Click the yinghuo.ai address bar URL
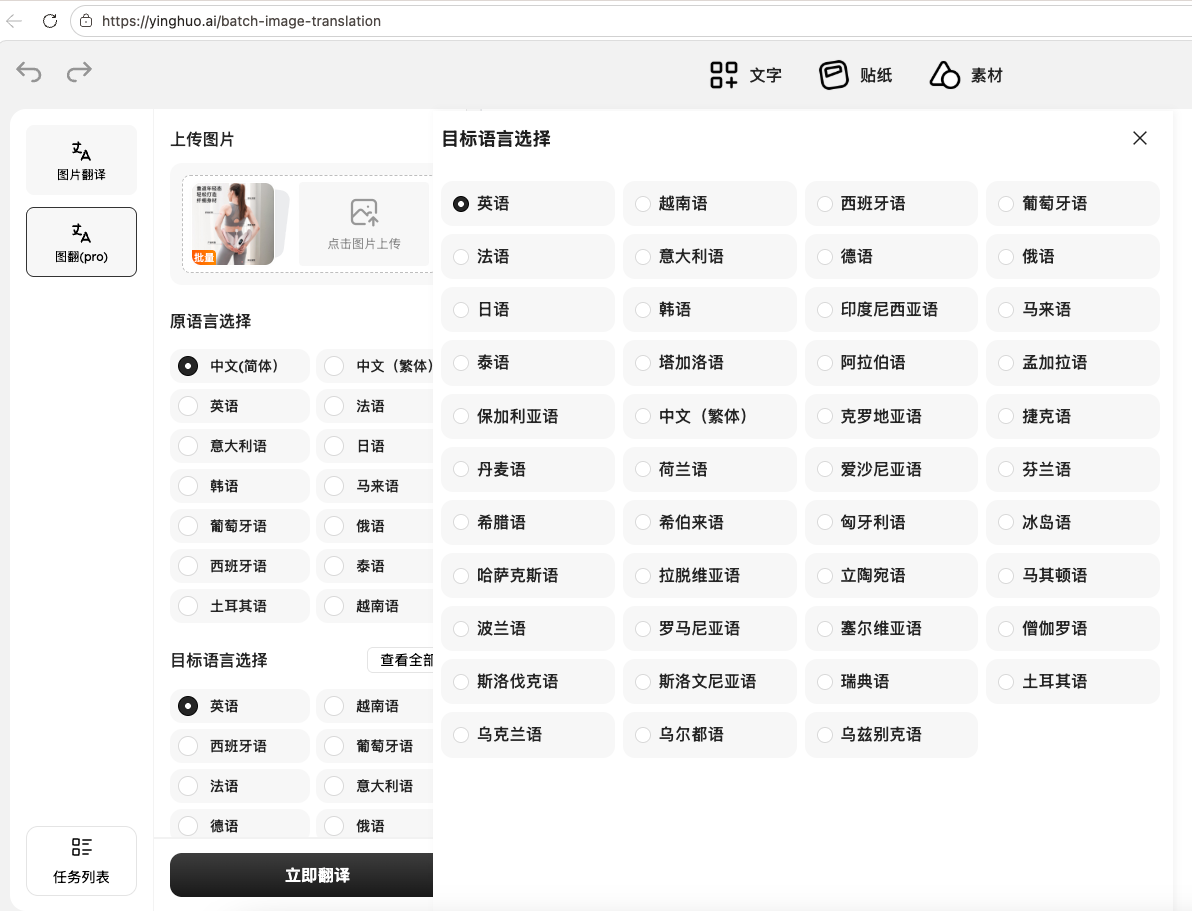Image resolution: width=1192 pixels, height=911 pixels. pos(242,21)
